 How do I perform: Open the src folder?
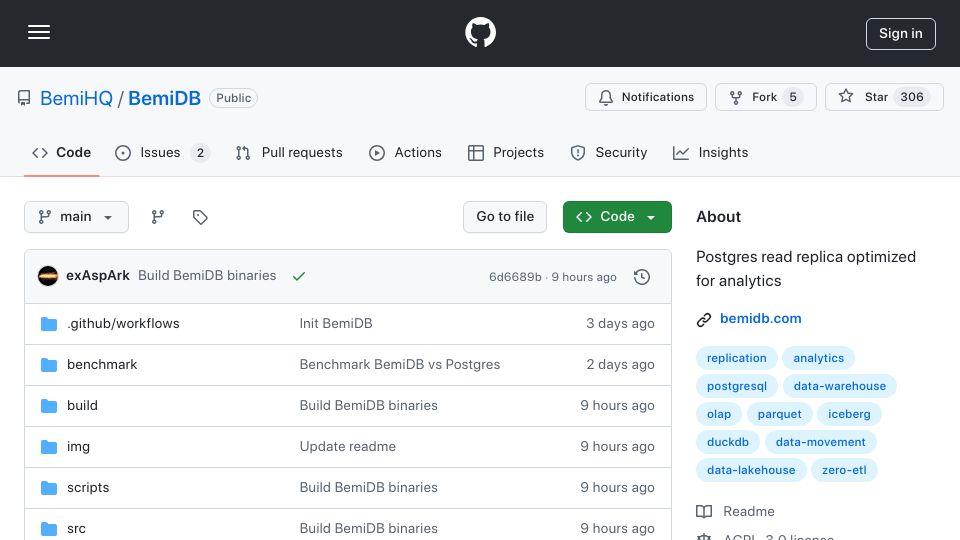tap(77, 528)
